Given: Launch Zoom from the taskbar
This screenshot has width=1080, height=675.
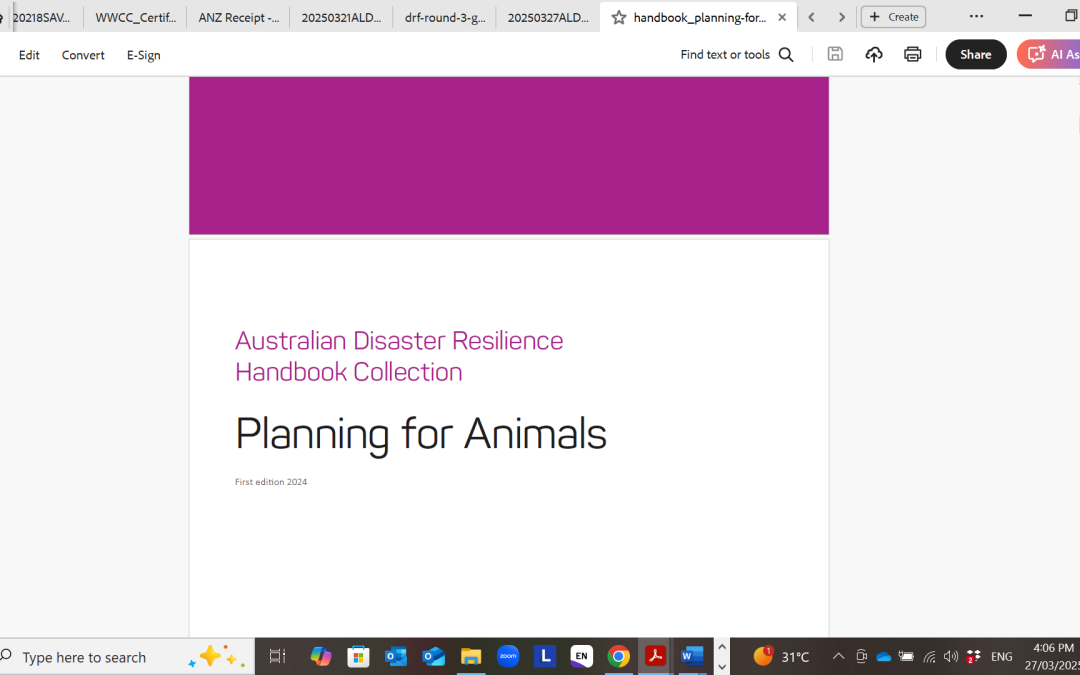Looking at the screenshot, I should (508, 656).
